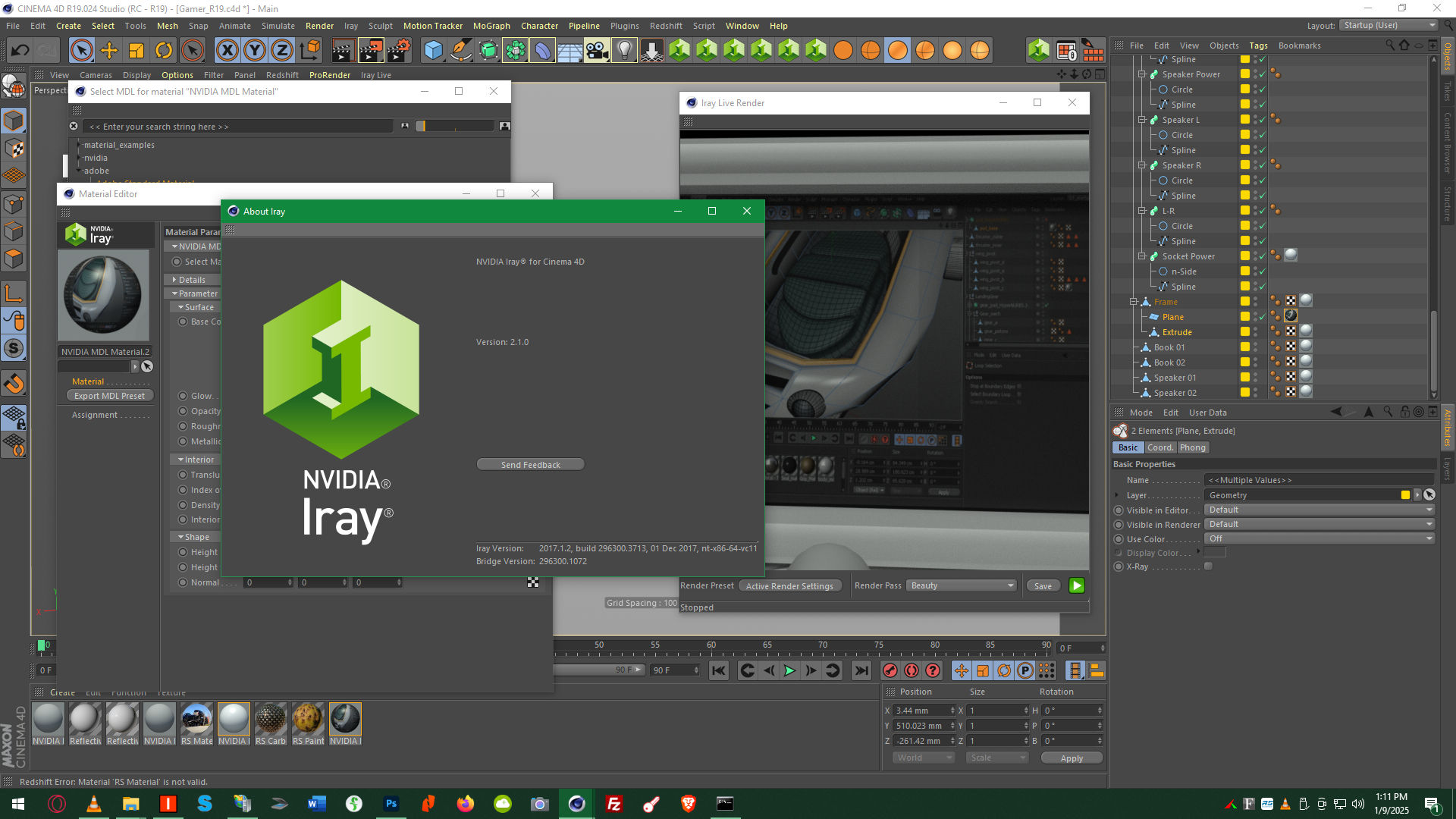Select the Live Selection tool
Viewport: 1456px width, 819px height.
coord(82,51)
